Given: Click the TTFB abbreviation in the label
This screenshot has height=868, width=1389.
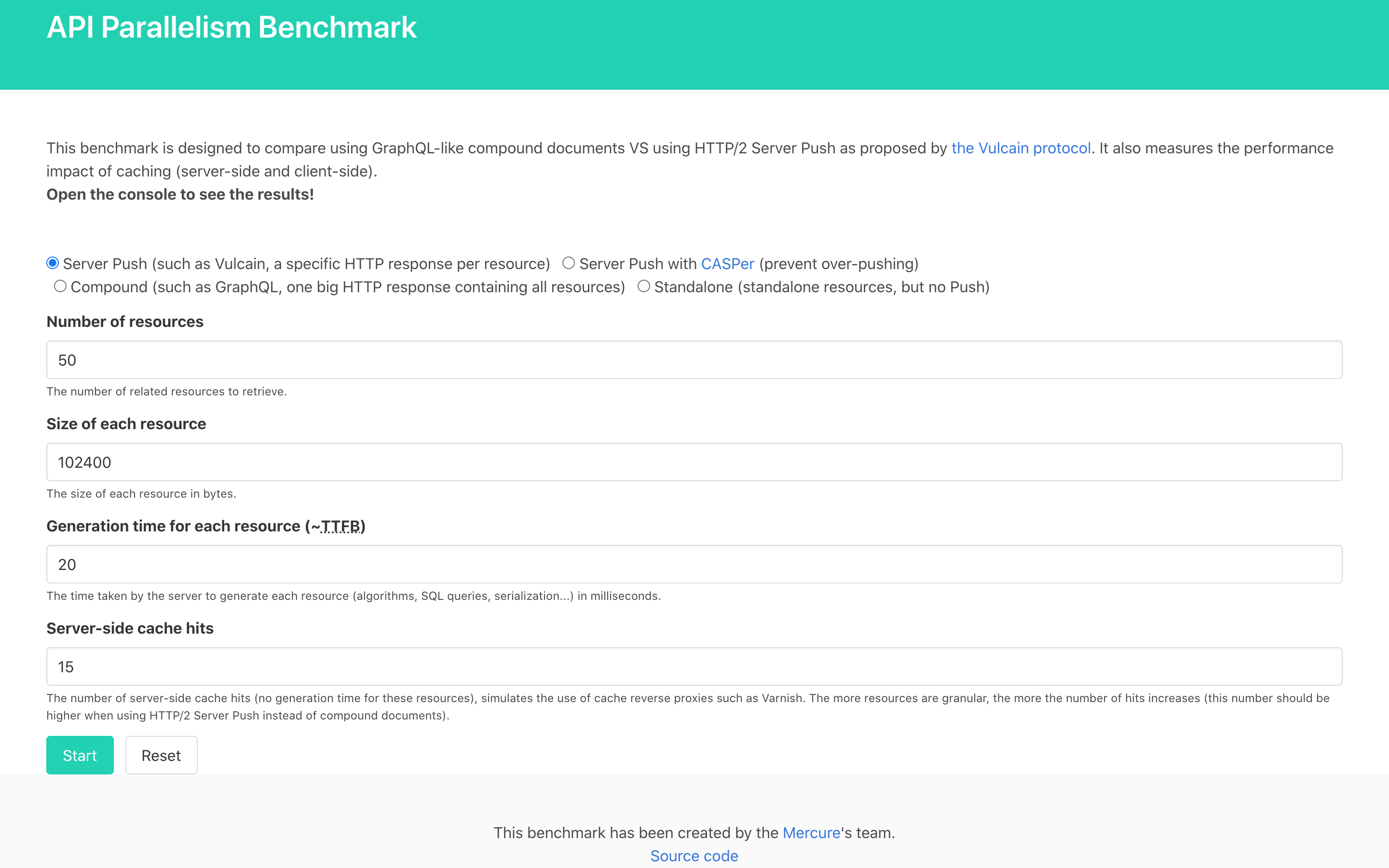Looking at the screenshot, I should (x=340, y=526).
